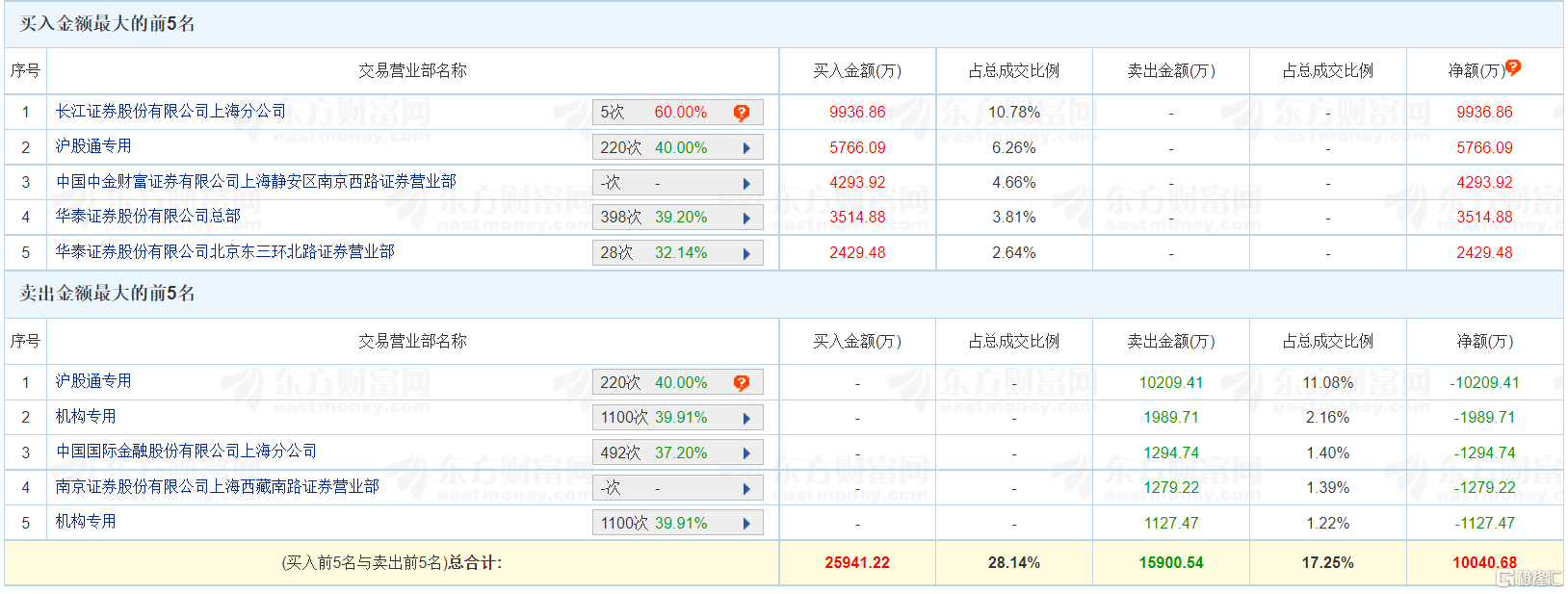Click the question icon in 长江证券 row
Screen dimensions: 1568x594
pyautogui.click(x=741, y=113)
